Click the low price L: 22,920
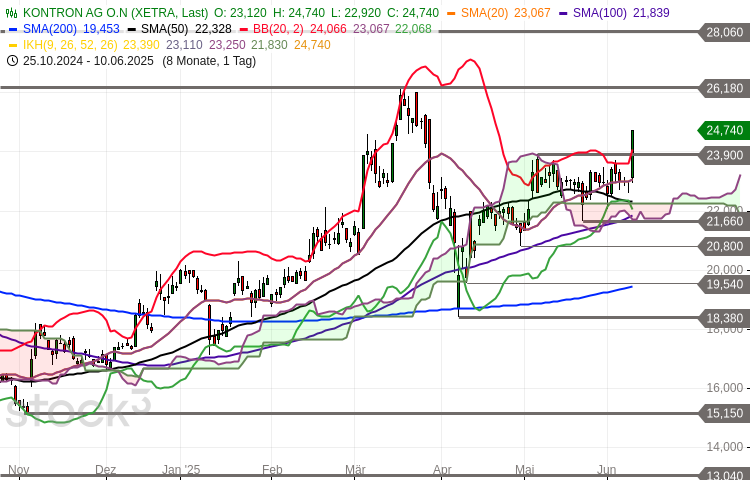The width and height of the screenshot is (750, 480). [x=354, y=13]
